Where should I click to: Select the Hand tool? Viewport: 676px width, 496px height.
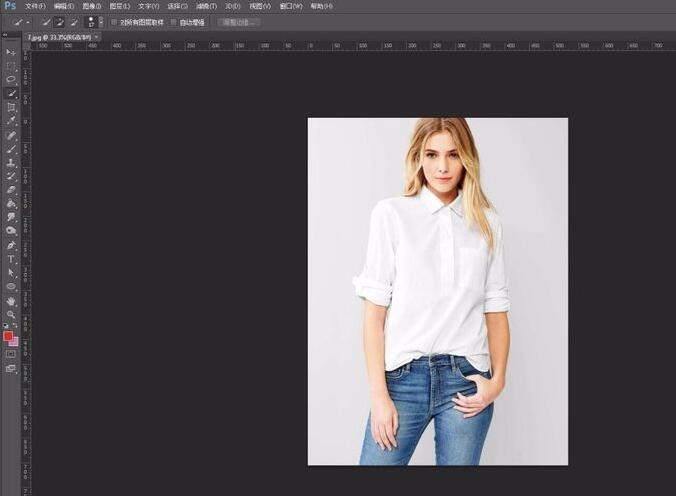[11, 300]
